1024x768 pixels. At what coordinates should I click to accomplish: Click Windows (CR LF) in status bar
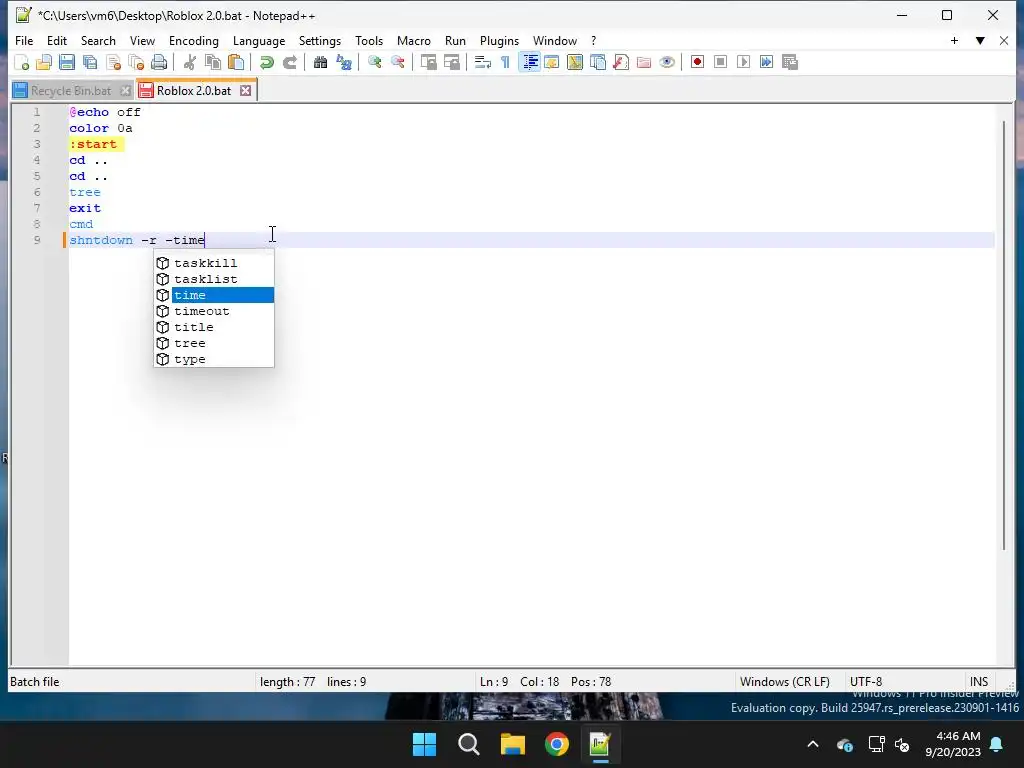coord(784,682)
